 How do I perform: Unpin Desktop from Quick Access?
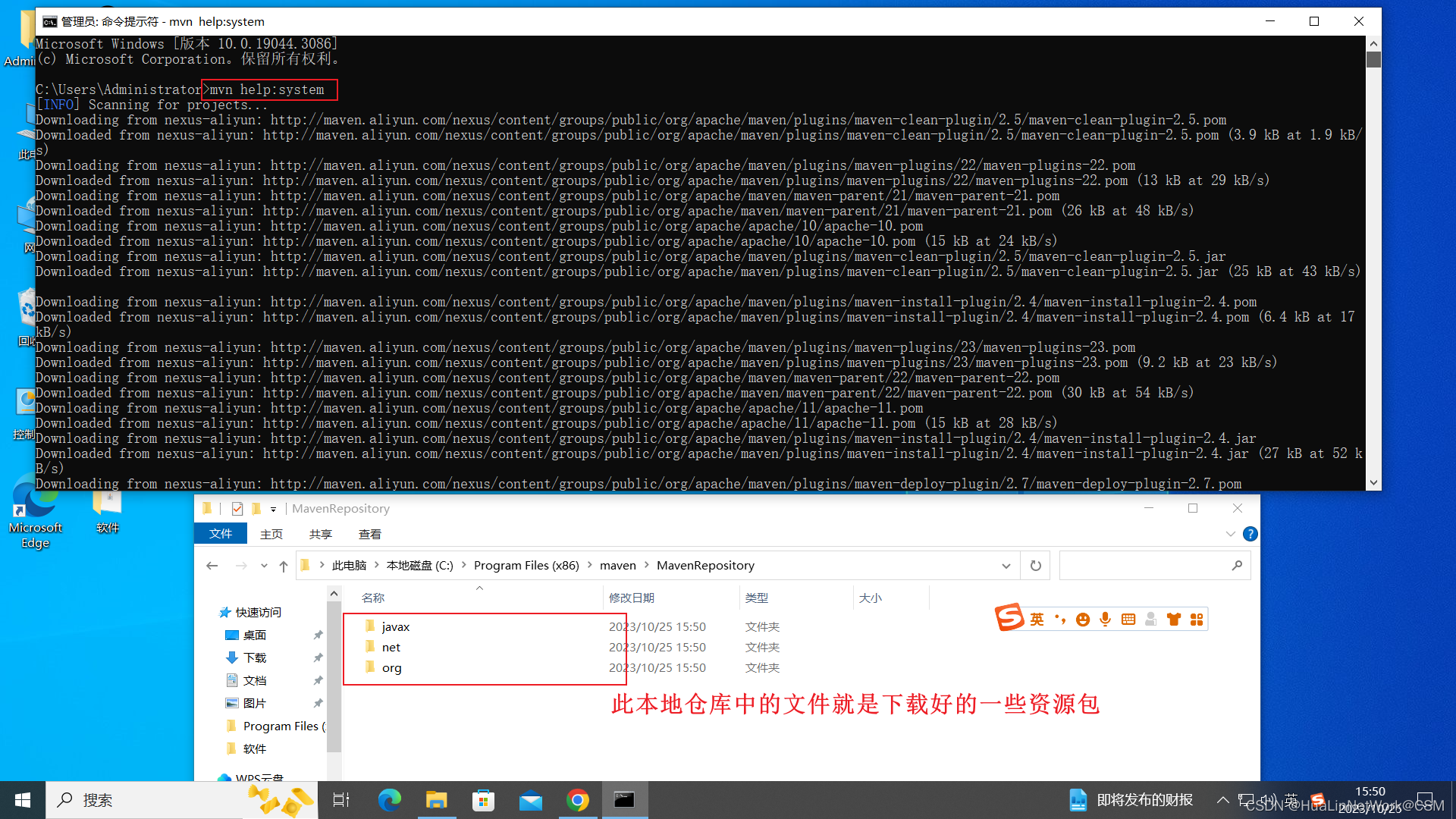pos(318,635)
